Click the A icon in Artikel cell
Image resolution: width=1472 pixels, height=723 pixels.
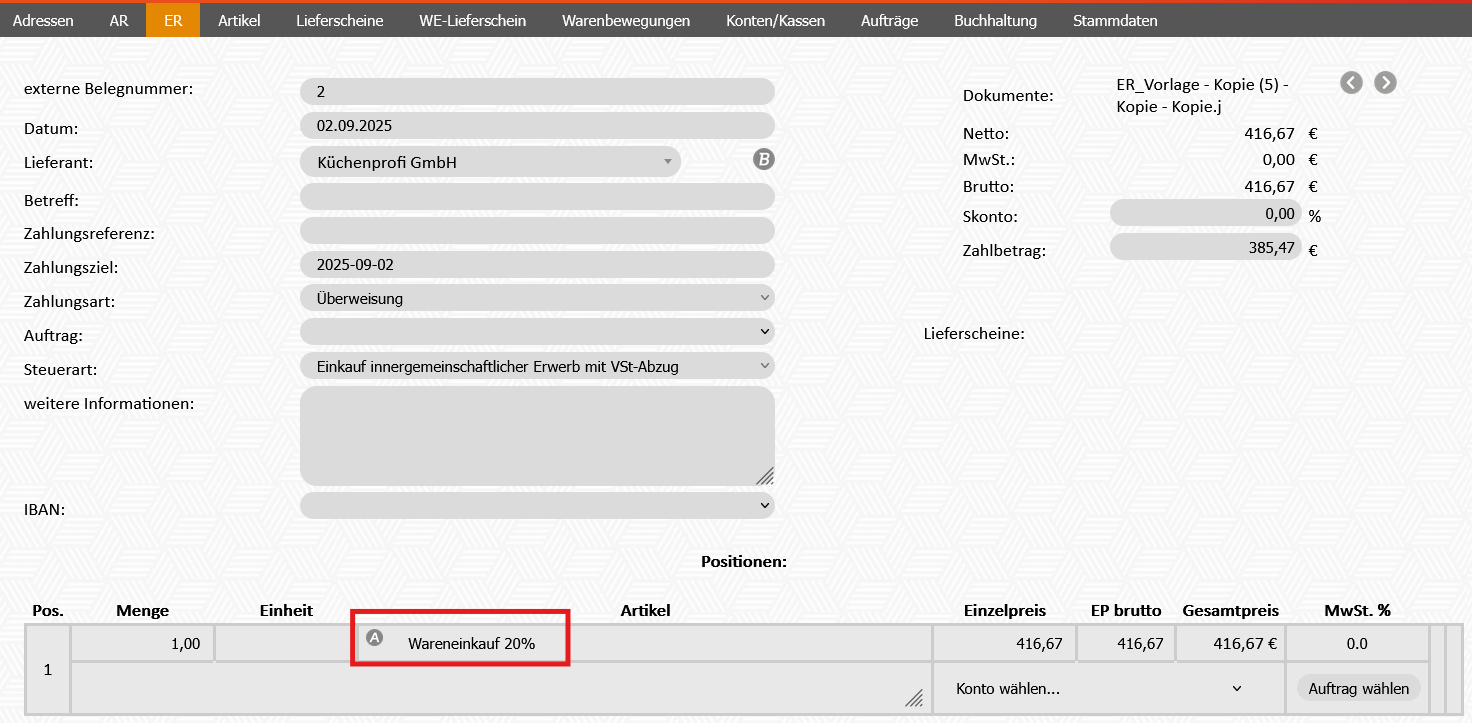(x=375, y=637)
